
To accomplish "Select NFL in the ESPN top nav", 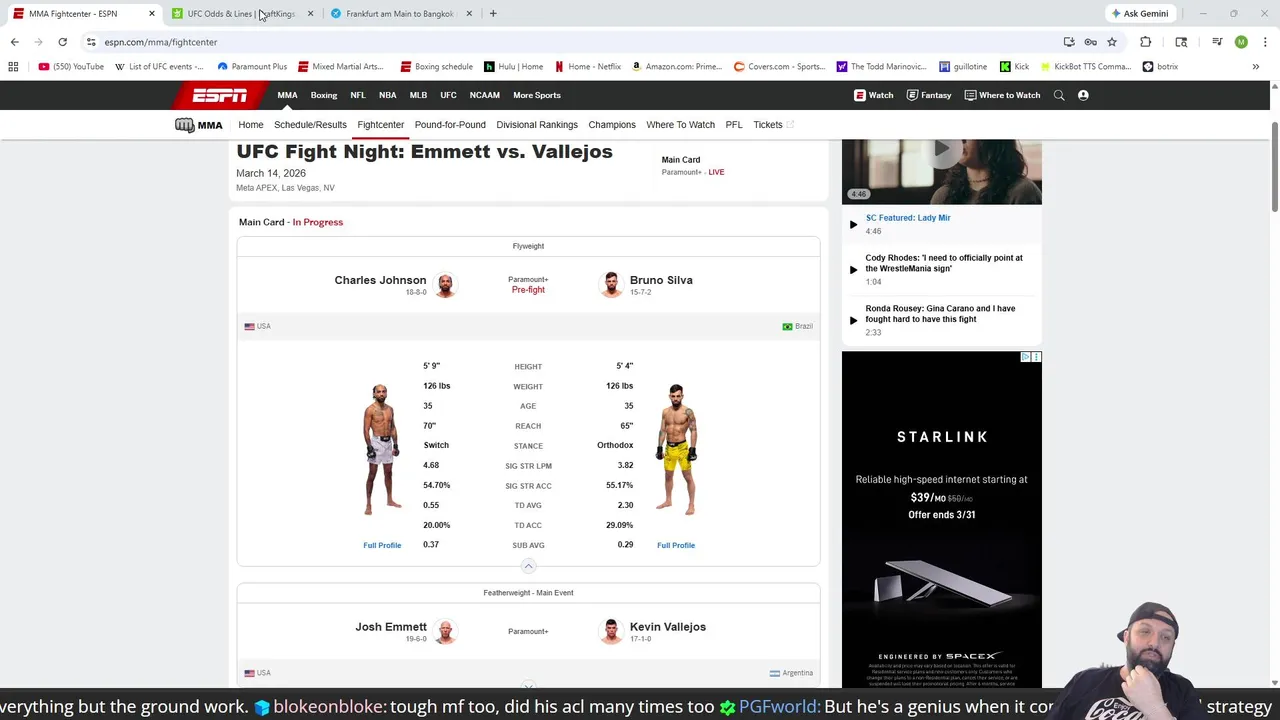I will [358, 95].
